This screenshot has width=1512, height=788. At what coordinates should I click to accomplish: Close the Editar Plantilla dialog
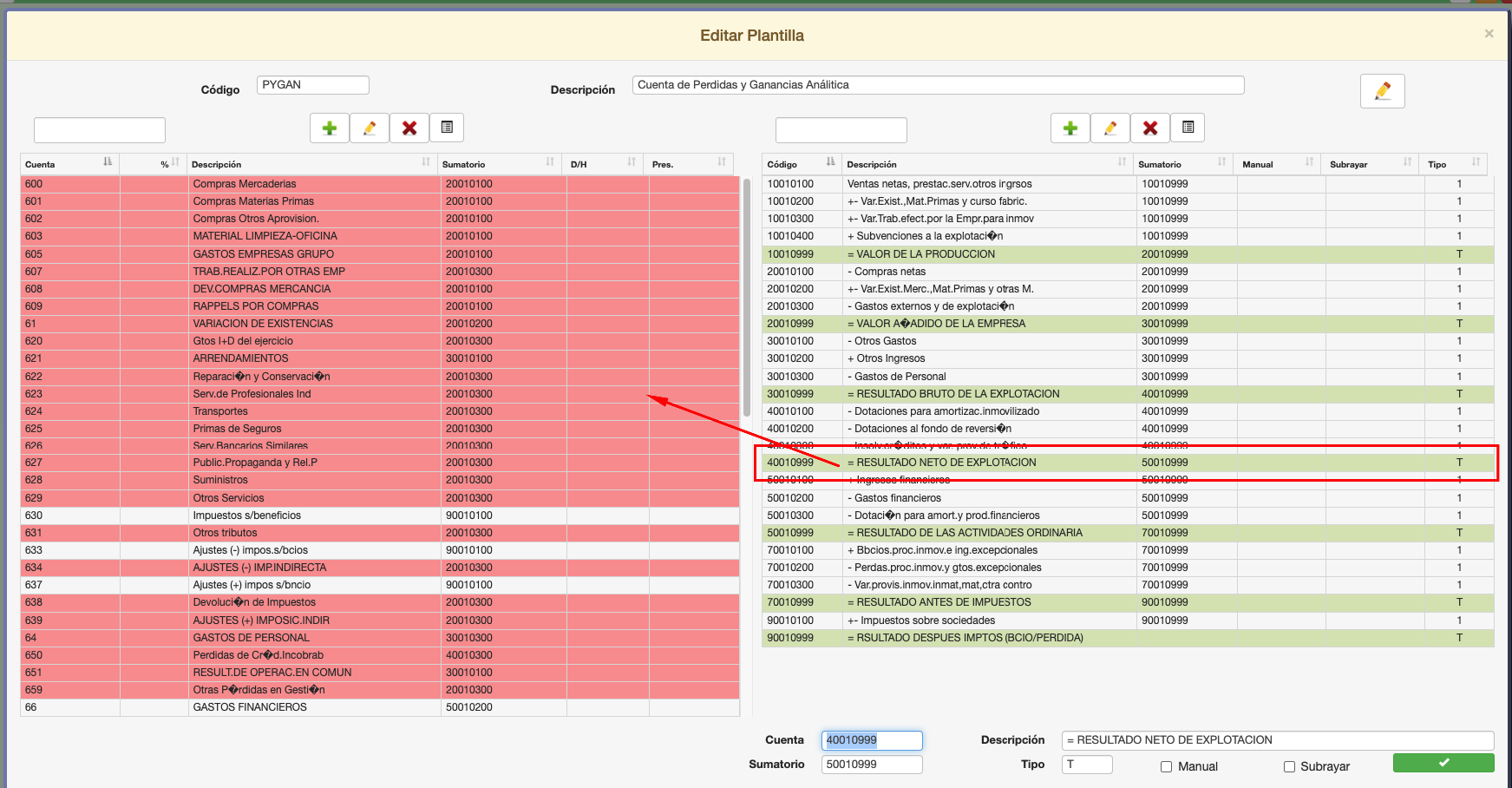(1489, 34)
